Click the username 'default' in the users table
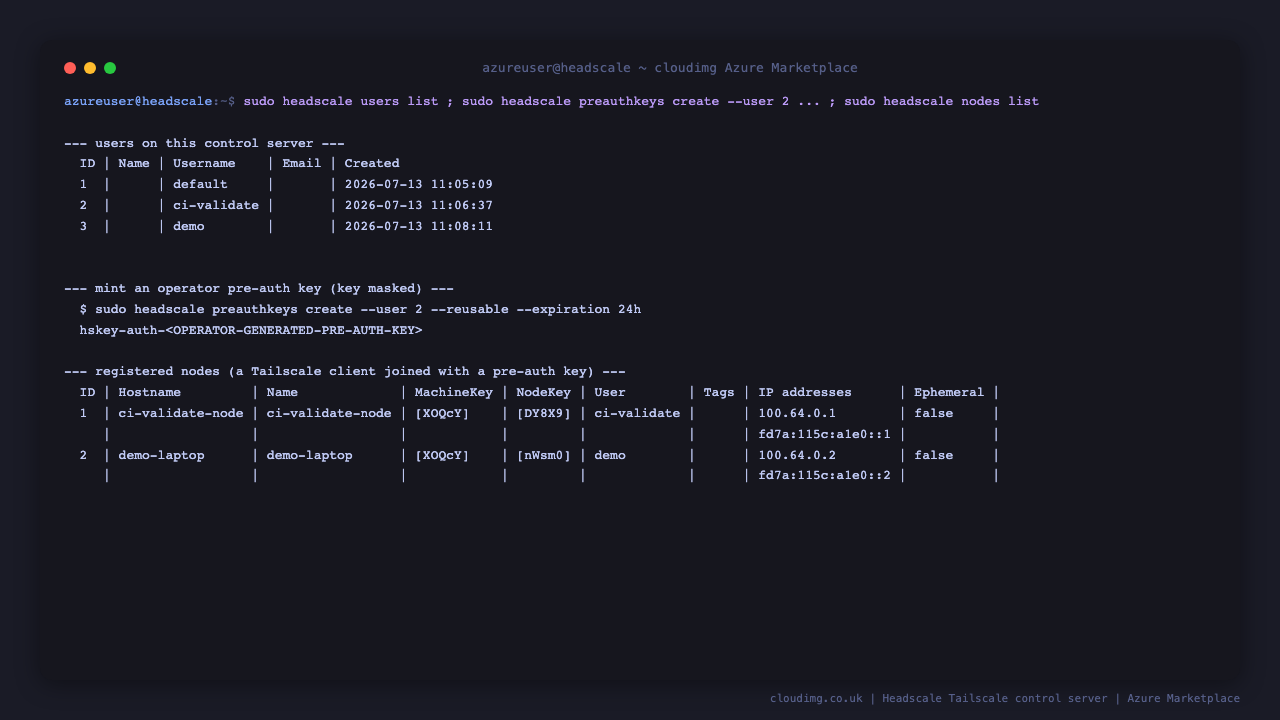Image resolution: width=1280 pixels, height=720 pixels. point(200,184)
